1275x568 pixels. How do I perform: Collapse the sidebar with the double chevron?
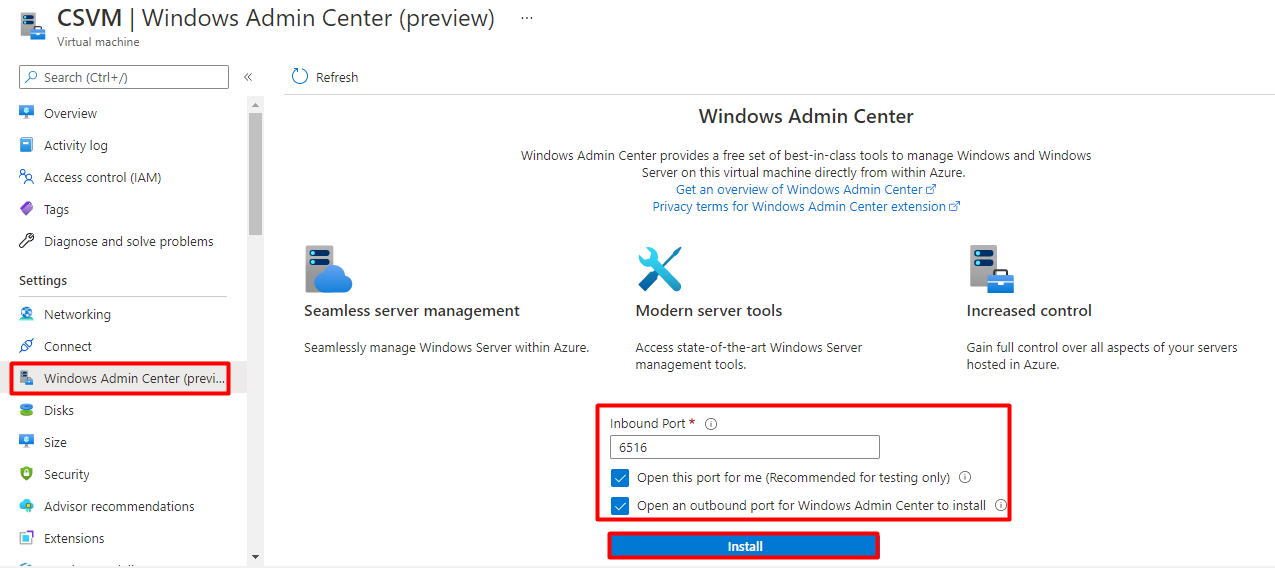(x=248, y=77)
